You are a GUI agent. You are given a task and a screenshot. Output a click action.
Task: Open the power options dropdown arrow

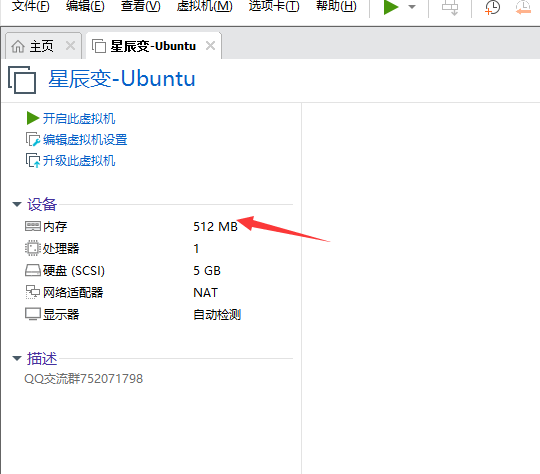(x=412, y=7)
